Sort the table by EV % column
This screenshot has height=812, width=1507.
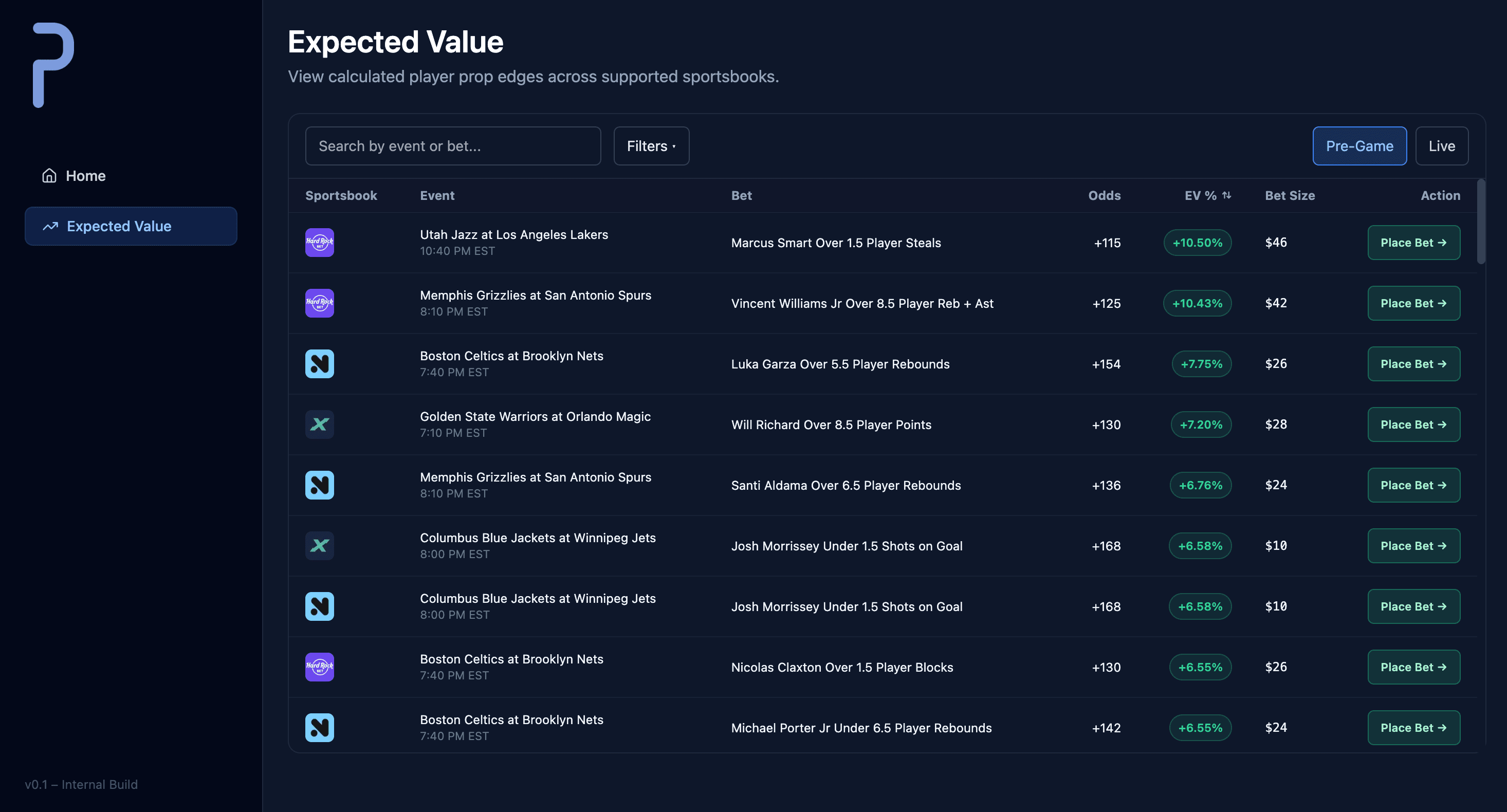coord(1201,195)
